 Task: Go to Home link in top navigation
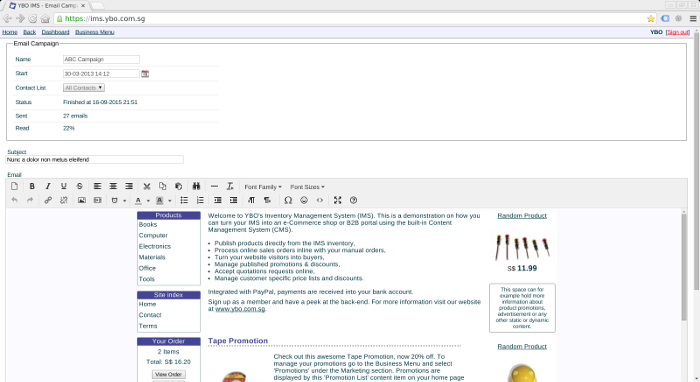coord(10,32)
